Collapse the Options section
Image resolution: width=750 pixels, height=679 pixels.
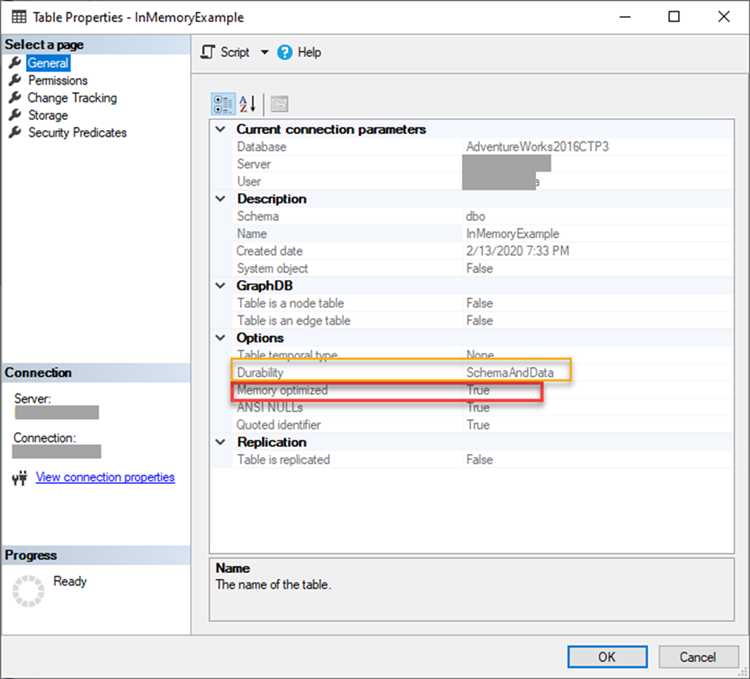pos(221,338)
